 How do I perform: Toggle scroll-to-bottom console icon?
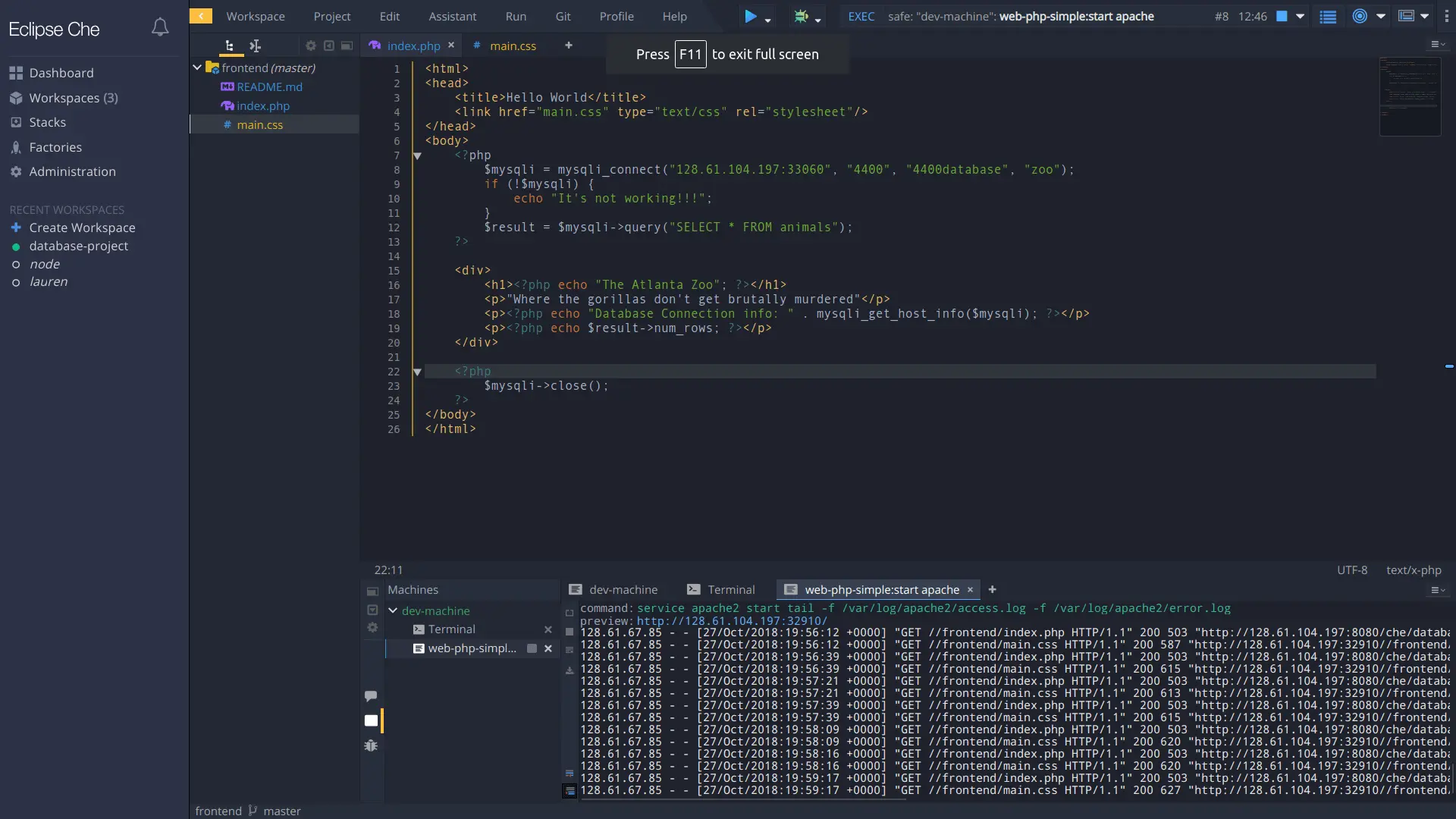click(570, 791)
